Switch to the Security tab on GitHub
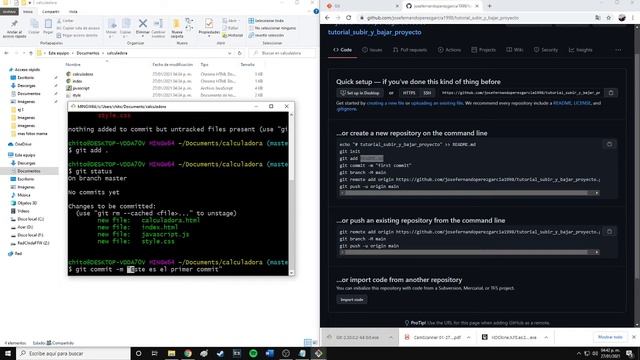This screenshot has width=640, height=360. (x=545, y=50)
